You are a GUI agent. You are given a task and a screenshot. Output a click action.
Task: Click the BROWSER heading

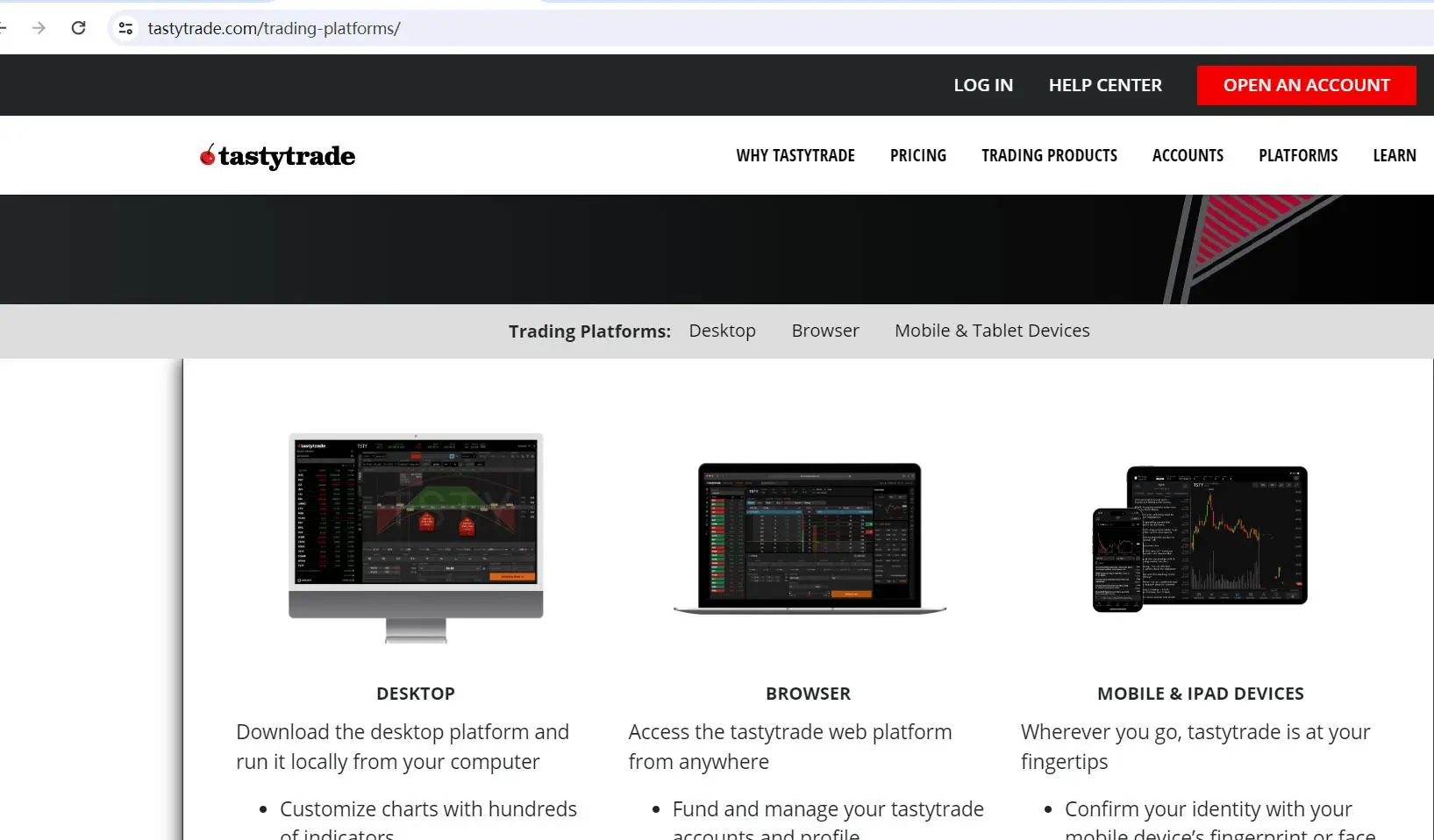coord(808,694)
